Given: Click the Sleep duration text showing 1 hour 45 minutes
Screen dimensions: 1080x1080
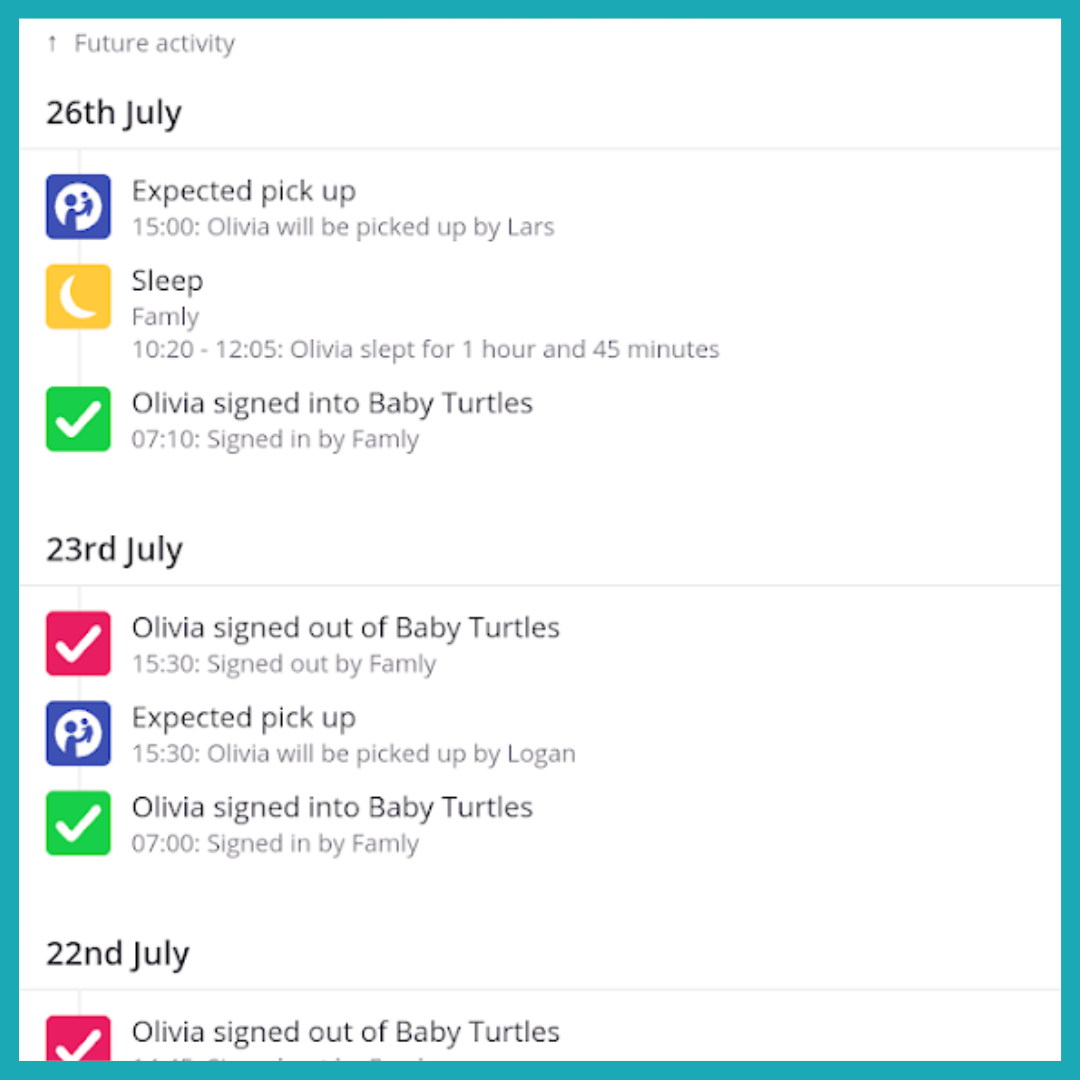Looking at the screenshot, I should (x=424, y=349).
